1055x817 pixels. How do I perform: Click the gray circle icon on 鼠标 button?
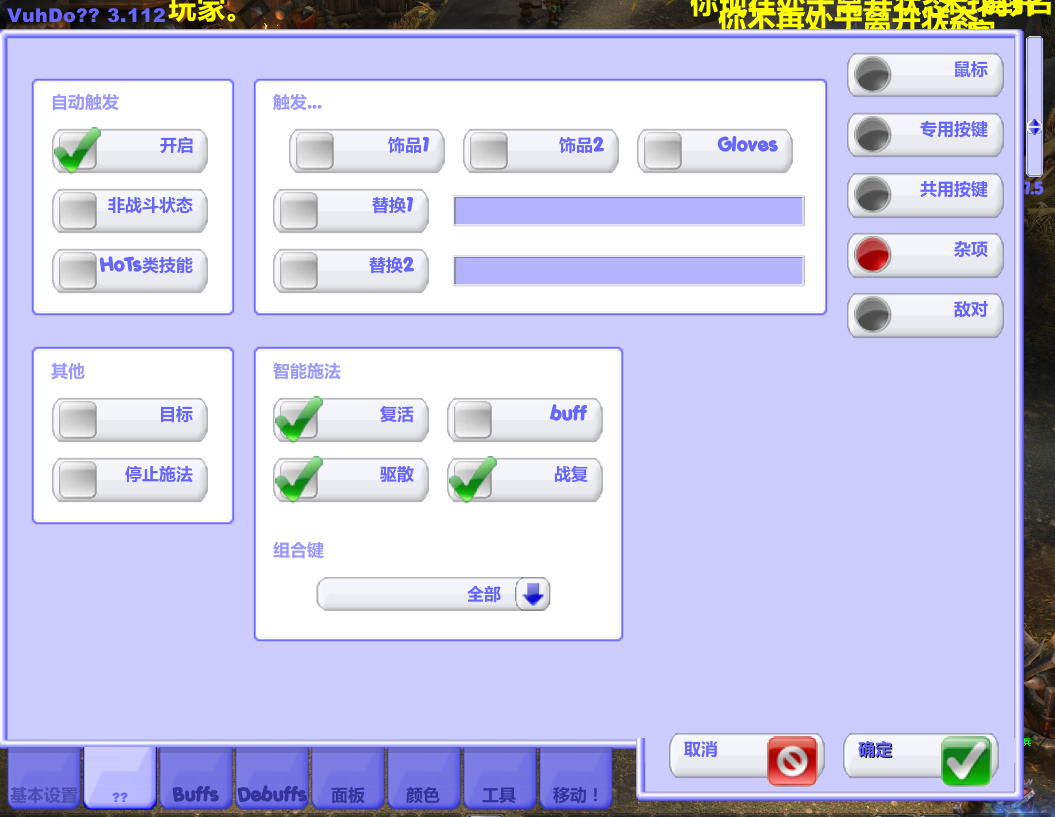873,74
